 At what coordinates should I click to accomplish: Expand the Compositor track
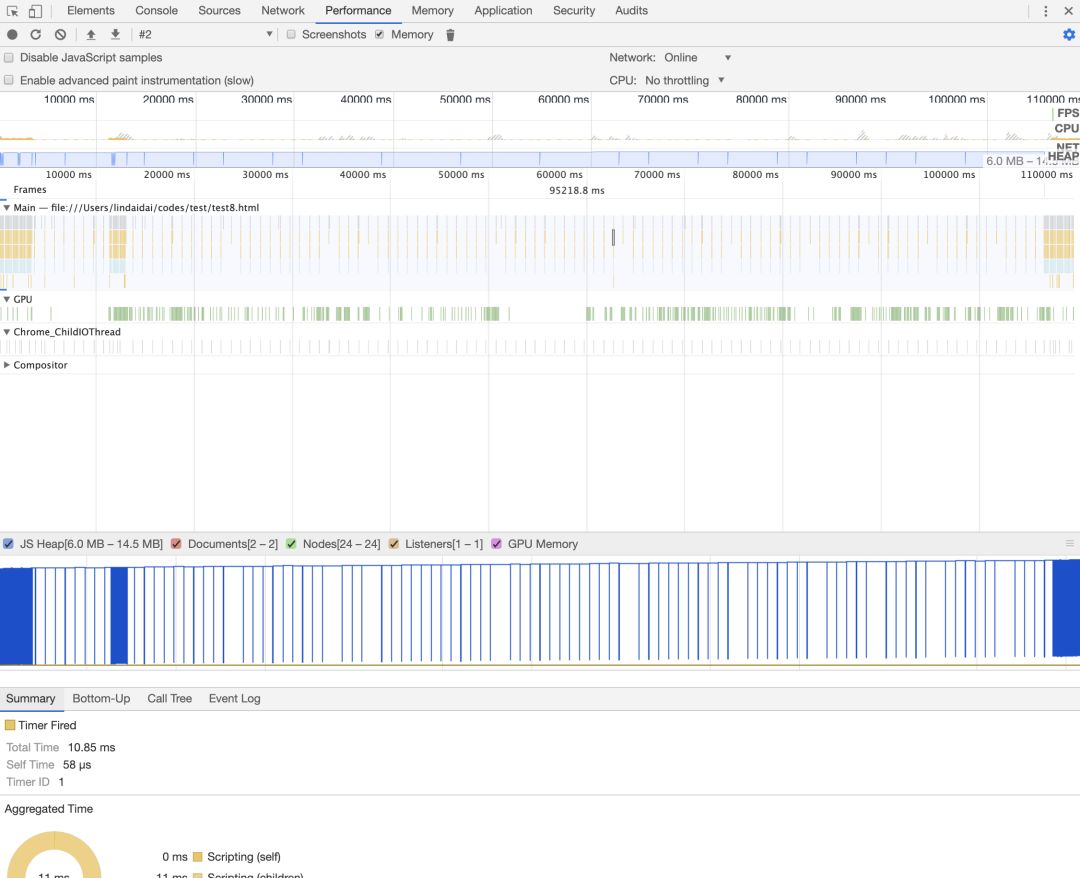(x=7, y=365)
